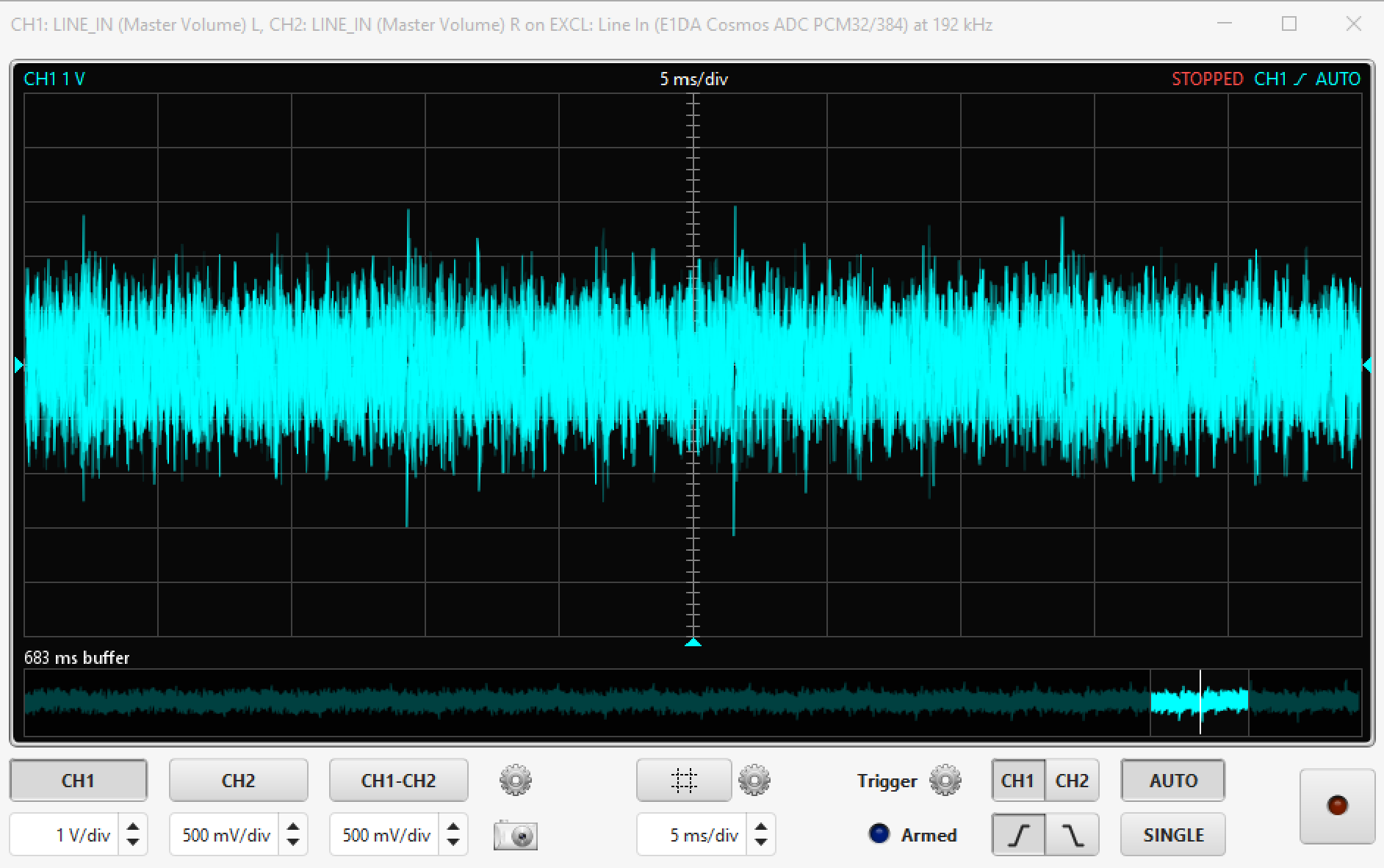
Task: Click the trigger position marker below graticule
Action: 693,643
